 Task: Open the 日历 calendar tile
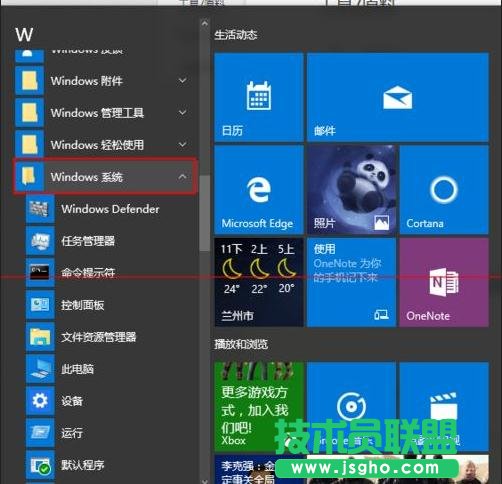click(x=259, y=97)
